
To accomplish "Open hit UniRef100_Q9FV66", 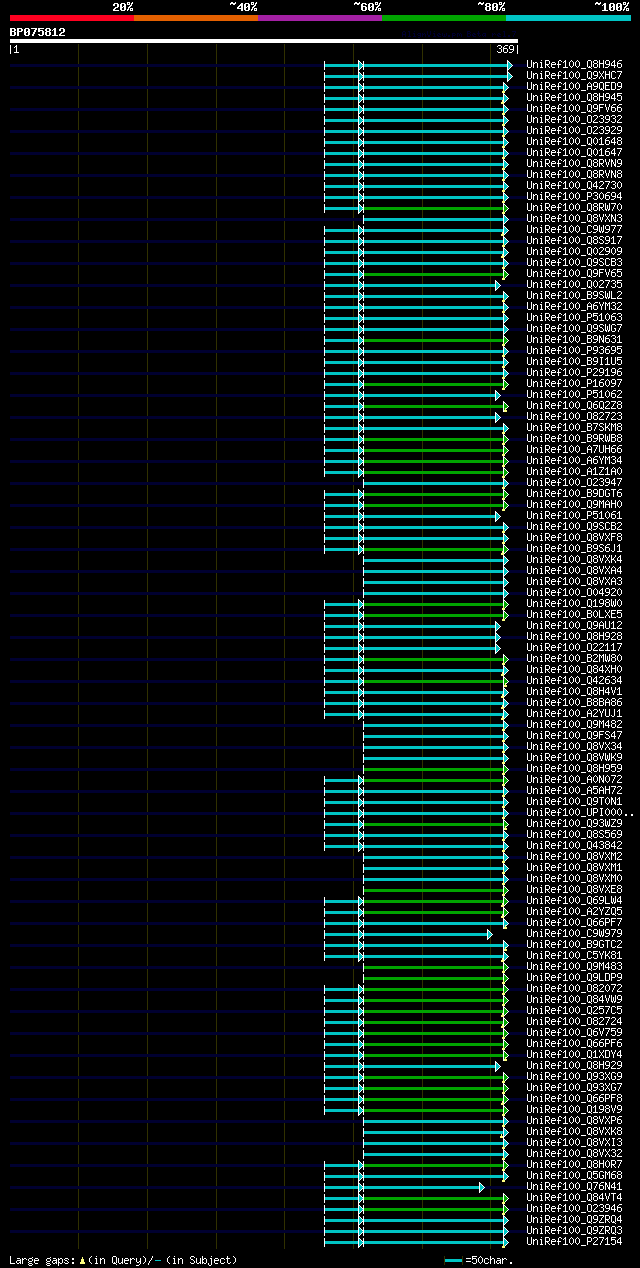I will 575,108.
